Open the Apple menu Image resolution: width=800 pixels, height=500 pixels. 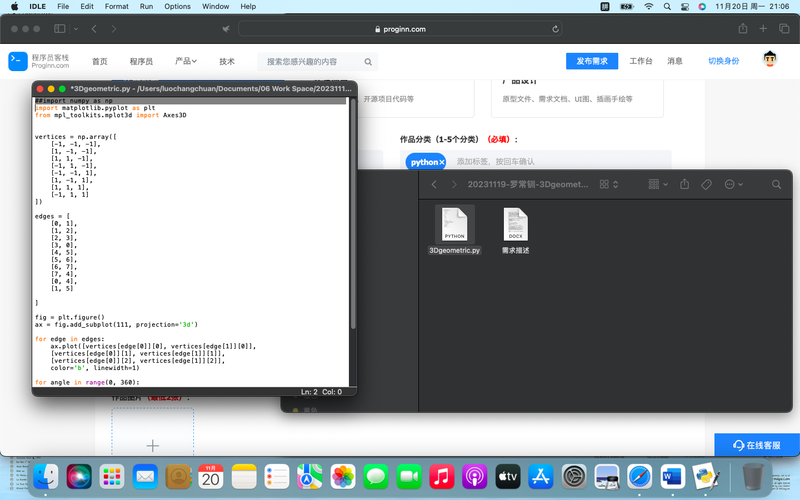tap(14, 7)
